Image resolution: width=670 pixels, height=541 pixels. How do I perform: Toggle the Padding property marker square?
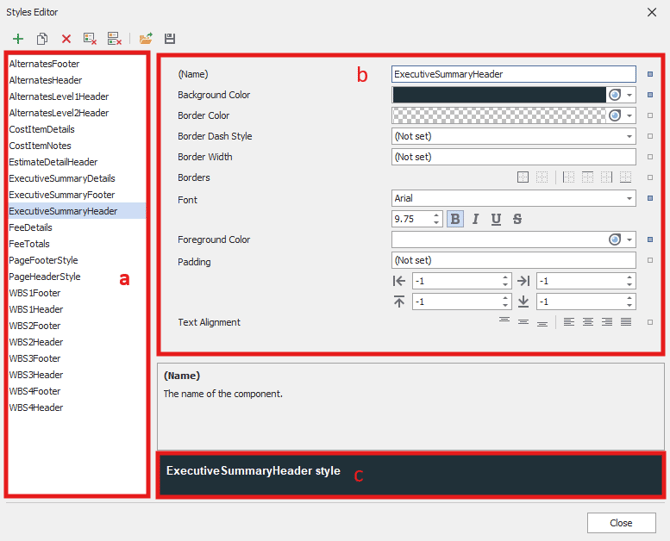[x=650, y=261]
